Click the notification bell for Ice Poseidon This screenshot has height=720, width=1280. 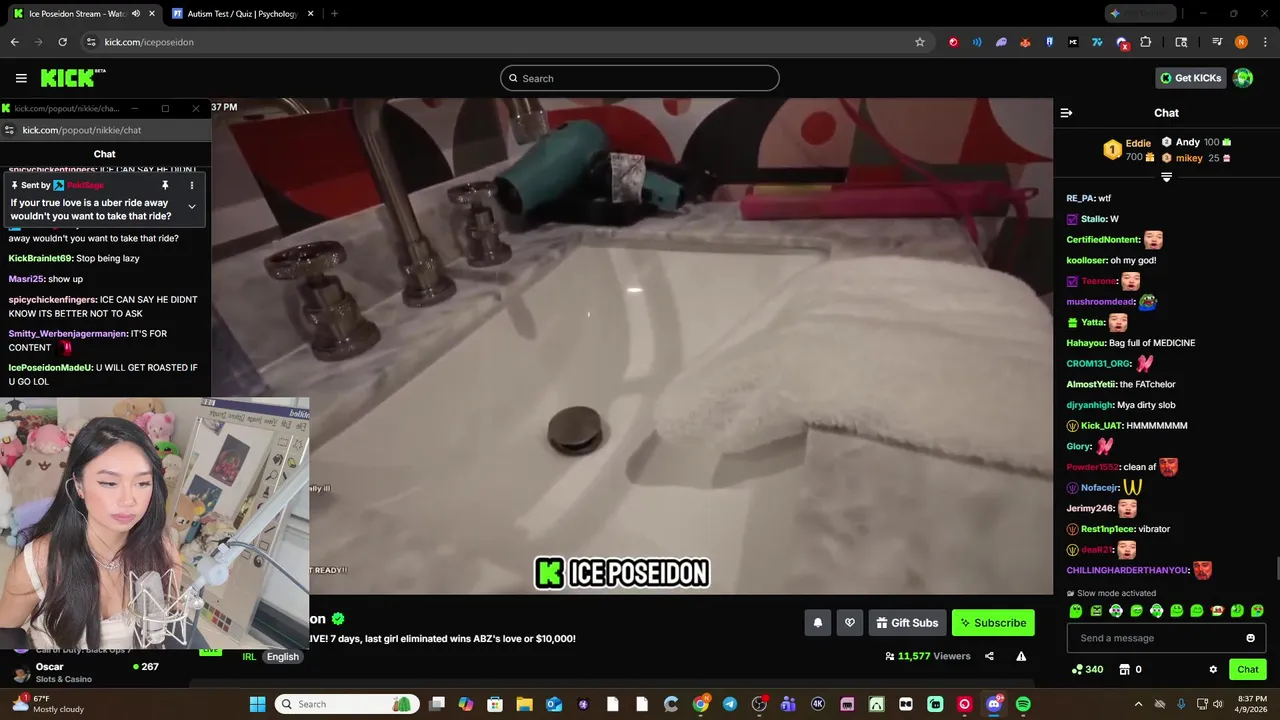point(818,623)
